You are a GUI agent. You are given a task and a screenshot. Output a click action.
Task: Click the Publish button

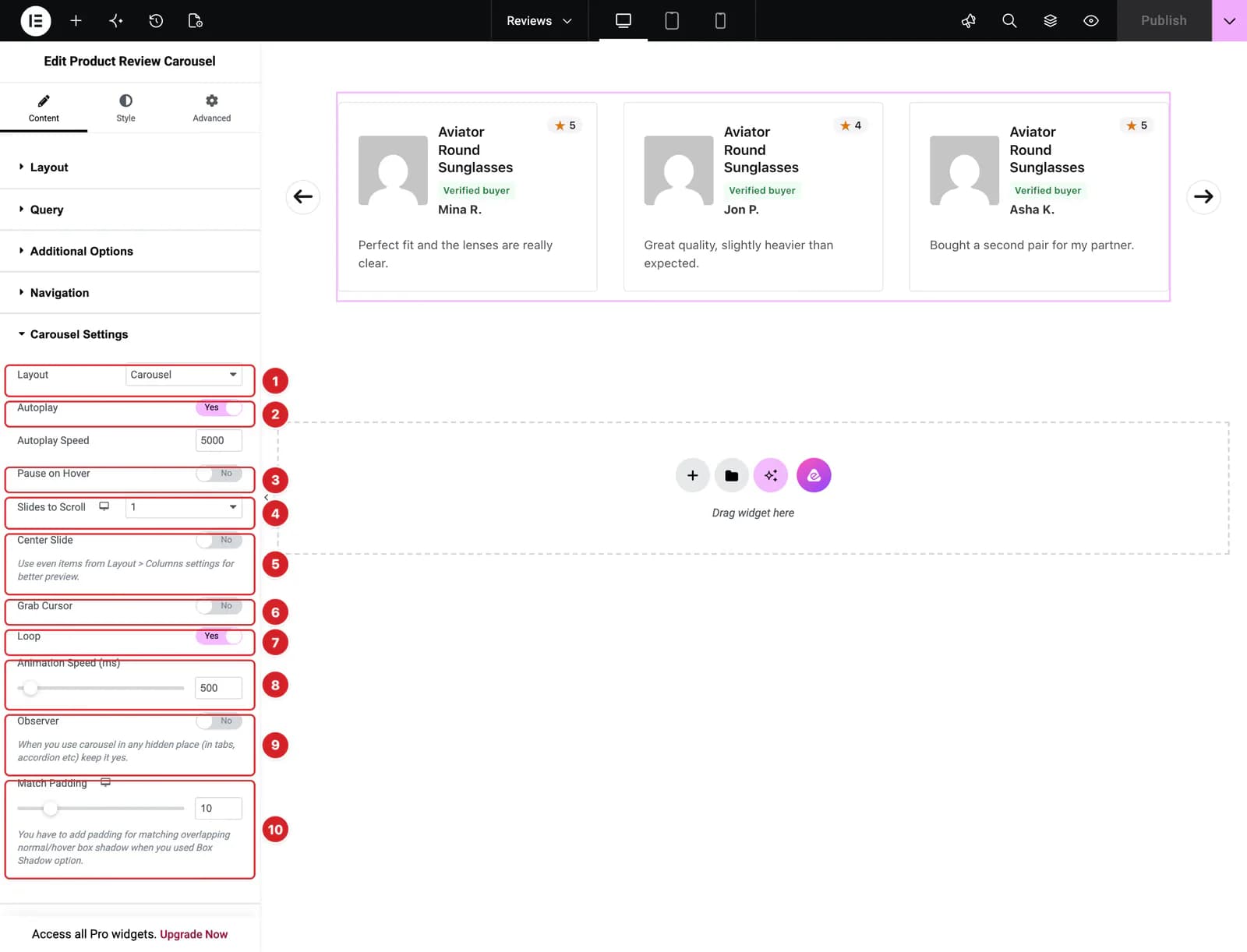tap(1164, 21)
